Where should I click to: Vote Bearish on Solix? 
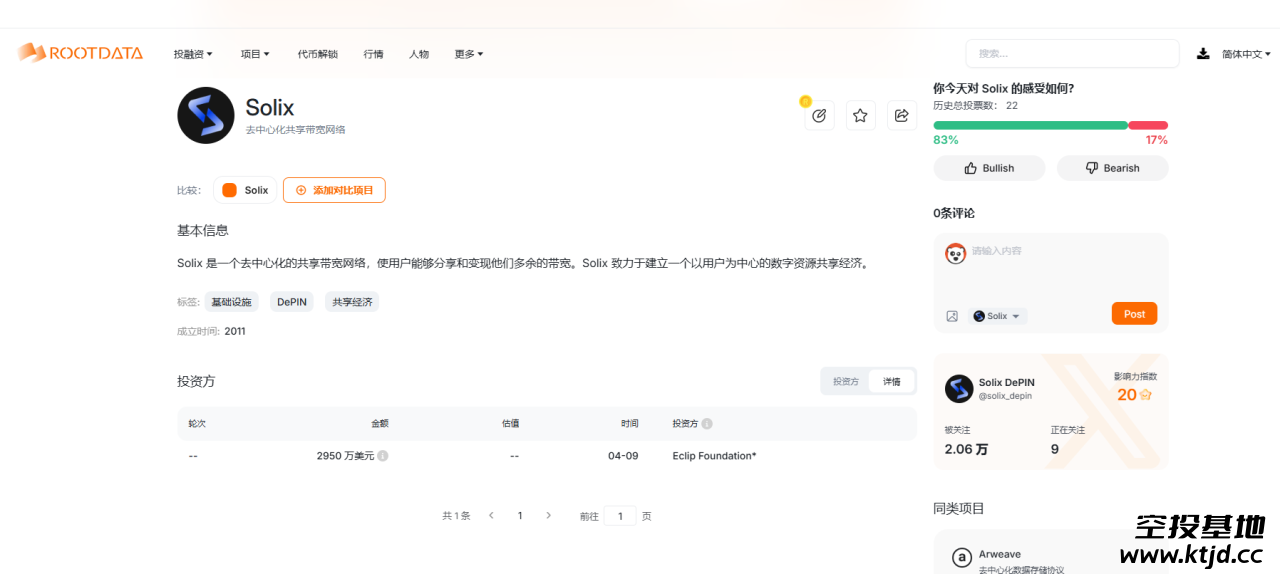click(1112, 168)
